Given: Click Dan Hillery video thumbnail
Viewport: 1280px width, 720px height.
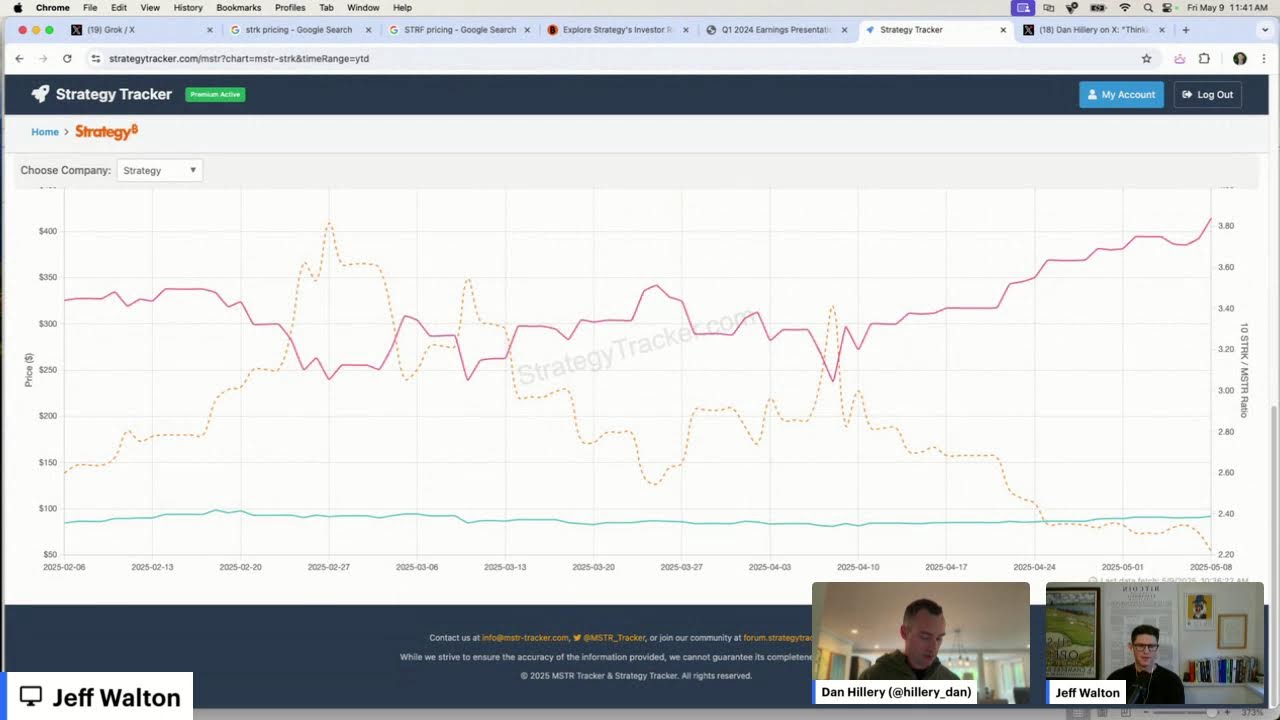Looking at the screenshot, I should pos(920,643).
